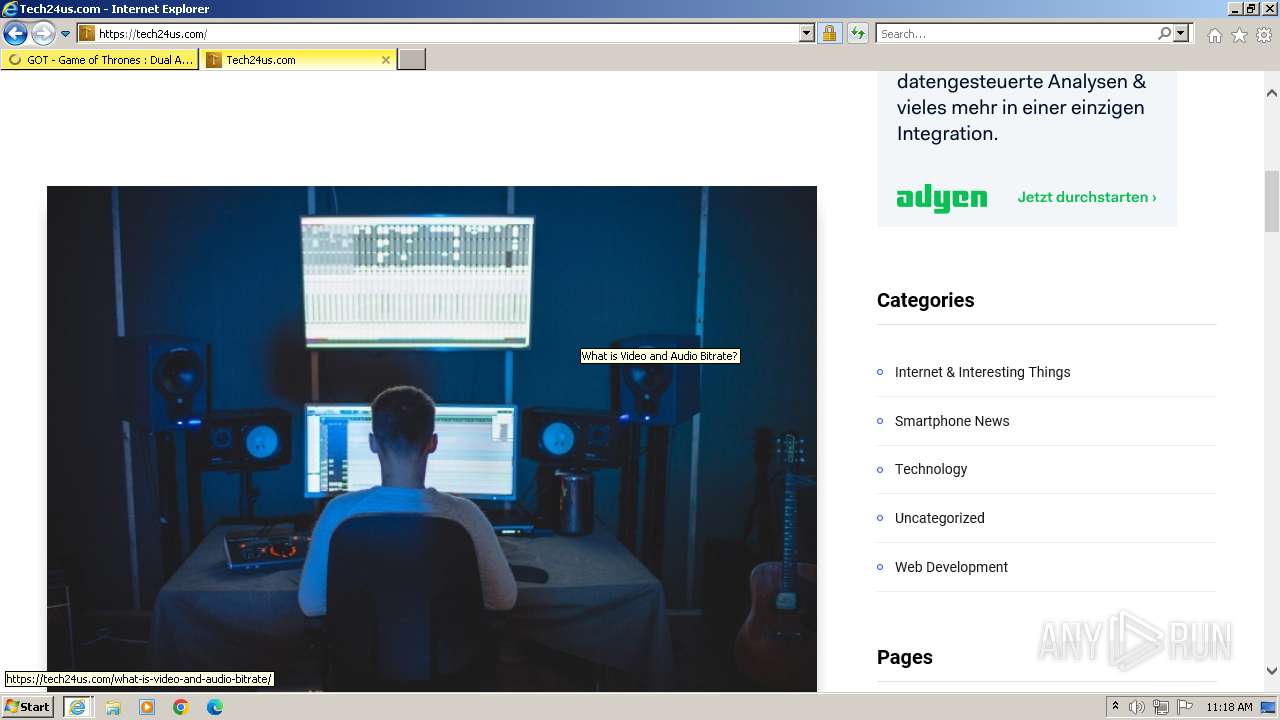Screen dimensions: 1280x720
Task: Launch the media player taskbar icon
Action: pos(147,707)
